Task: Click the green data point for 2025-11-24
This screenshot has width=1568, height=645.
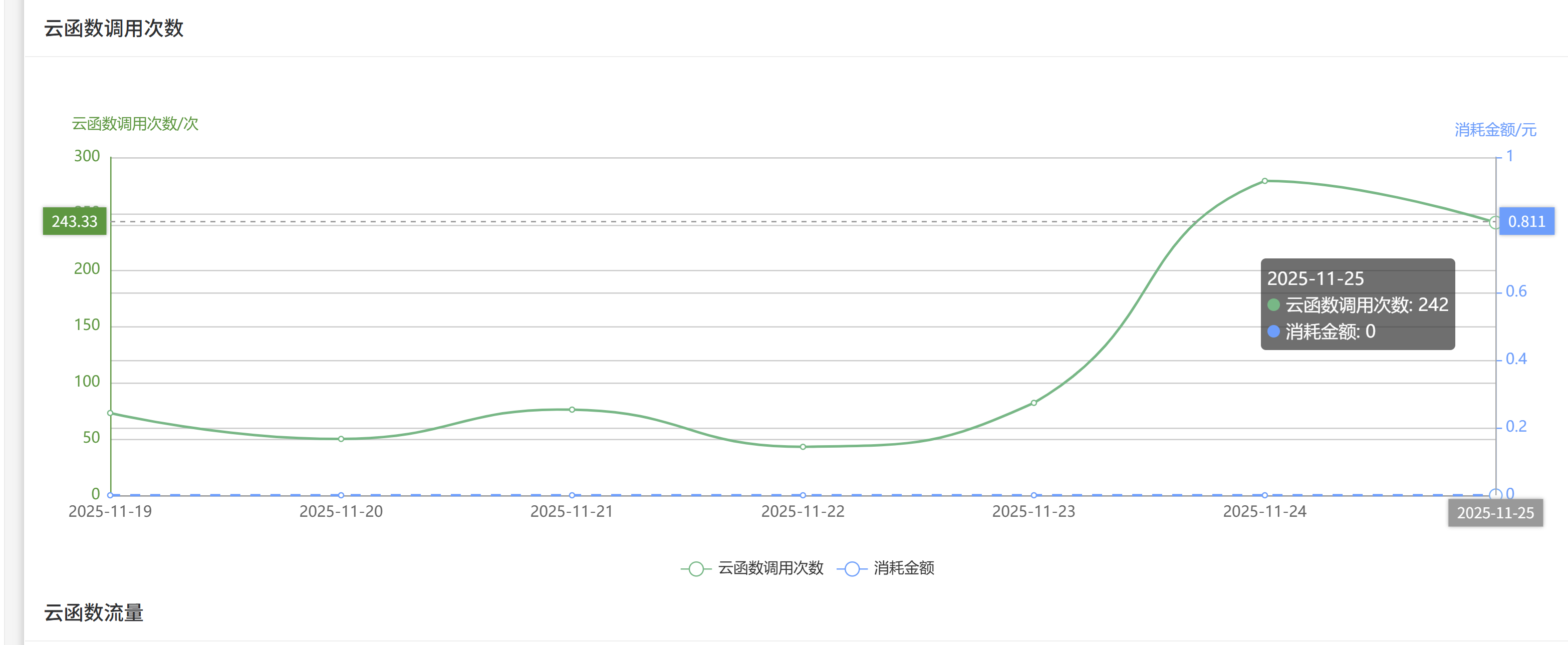Action: (x=1265, y=181)
